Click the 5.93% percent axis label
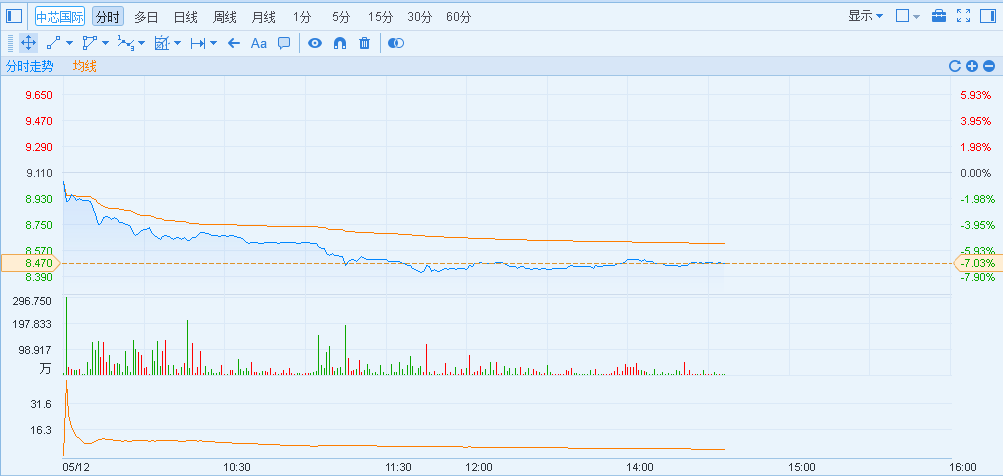 click(975, 95)
